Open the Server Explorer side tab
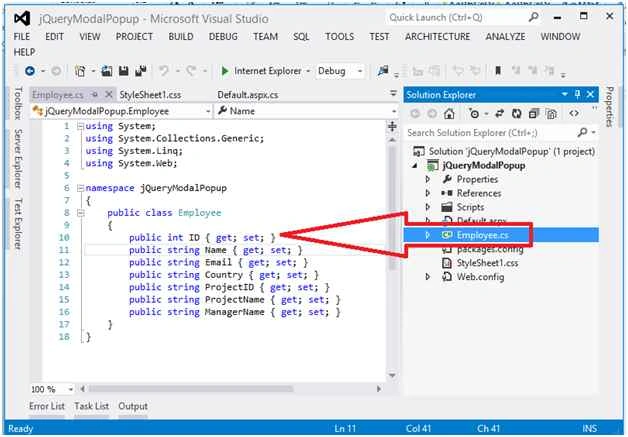Image resolution: width=628 pixels, height=437 pixels. coord(18,159)
